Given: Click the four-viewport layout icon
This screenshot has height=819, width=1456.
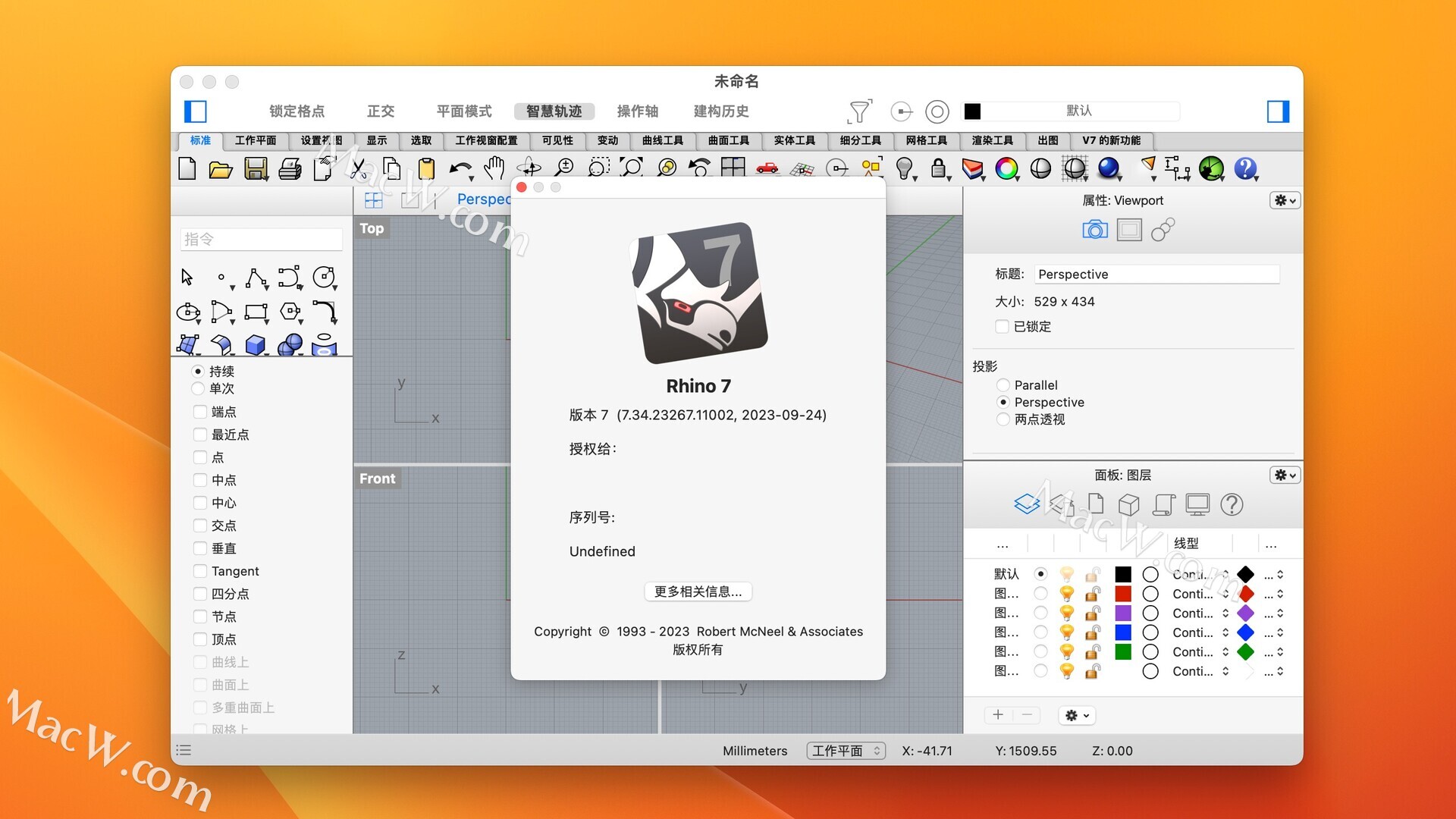Looking at the screenshot, I should [x=733, y=167].
